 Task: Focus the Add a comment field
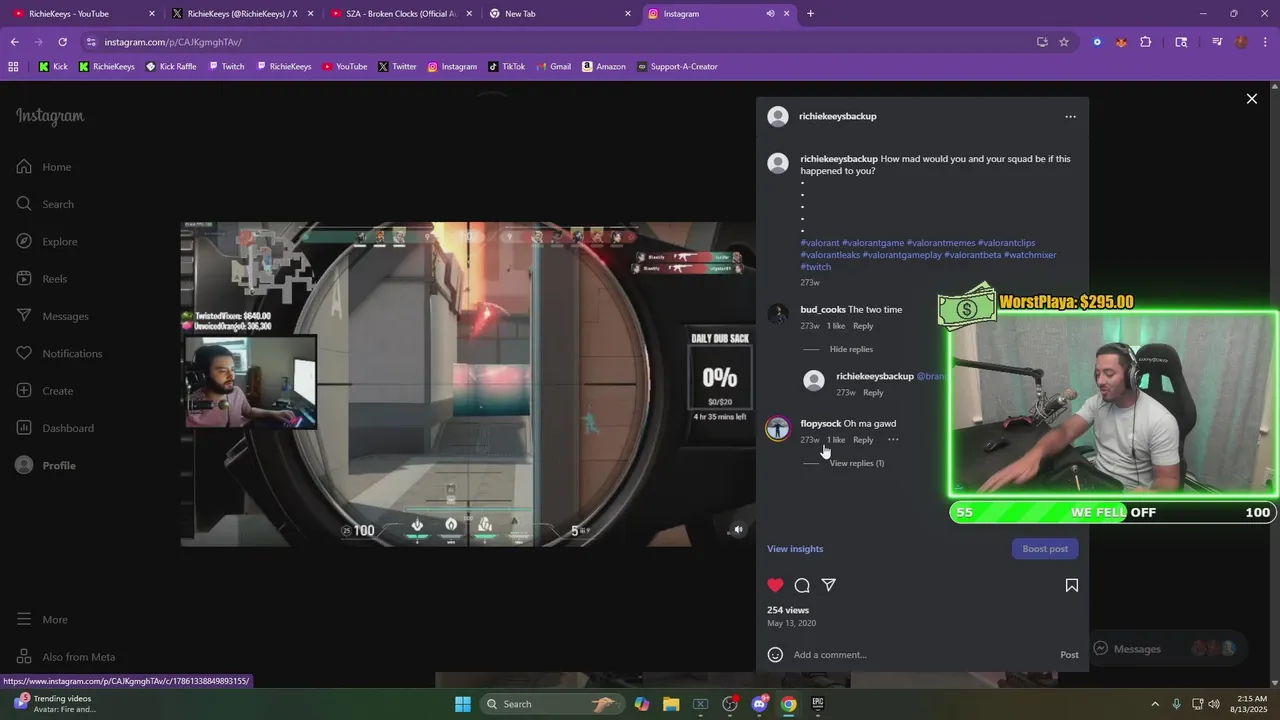pyautogui.click(x=920, y=655)
